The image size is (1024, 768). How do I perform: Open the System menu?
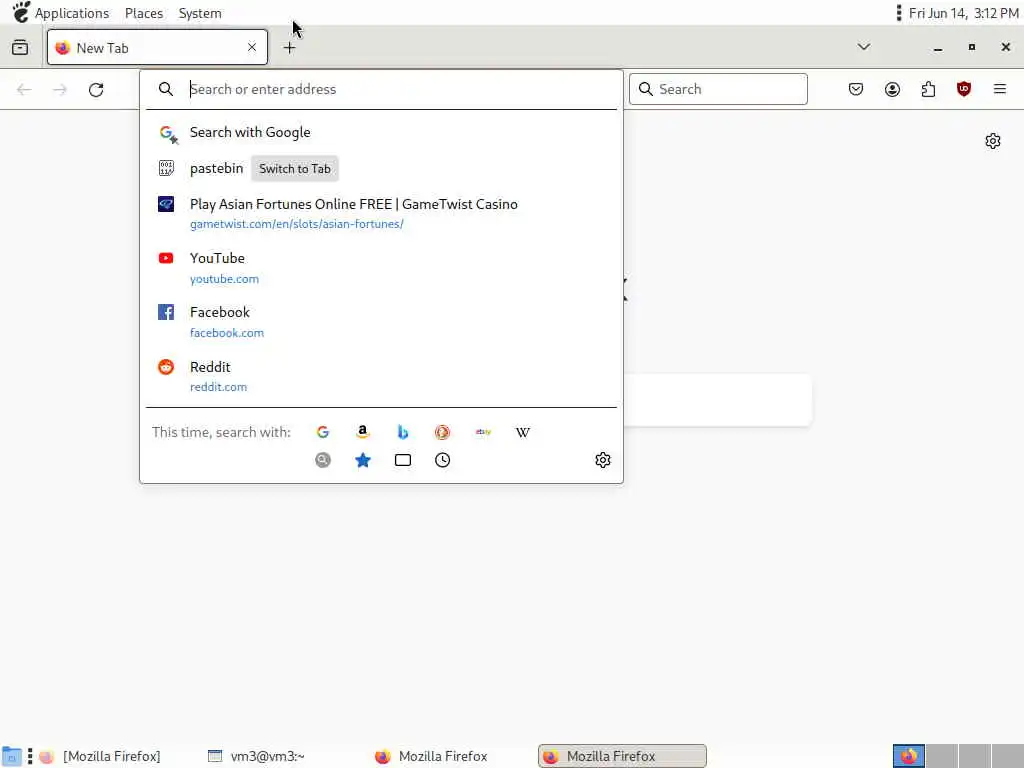click(200, 13)
